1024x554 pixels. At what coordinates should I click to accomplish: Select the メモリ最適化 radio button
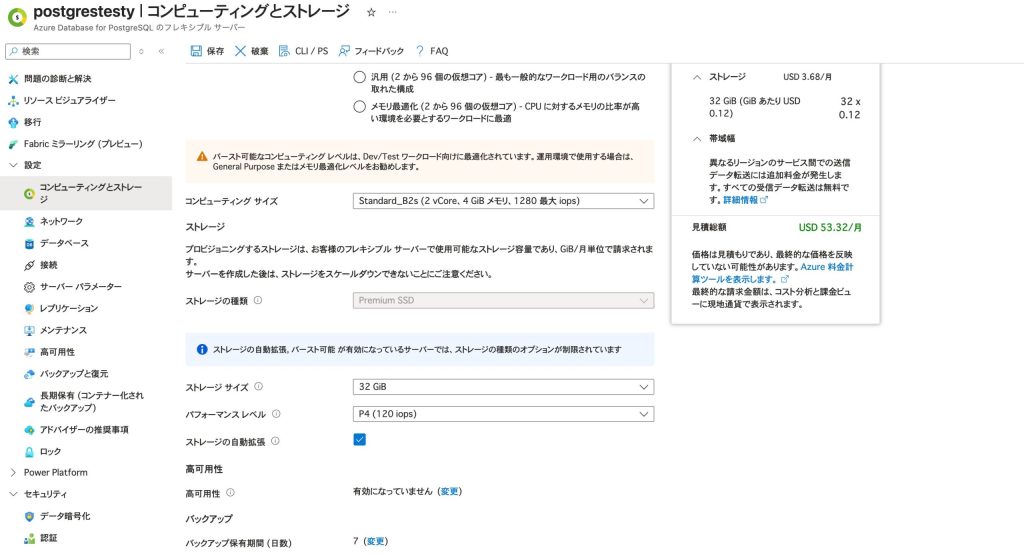(360, 106)
